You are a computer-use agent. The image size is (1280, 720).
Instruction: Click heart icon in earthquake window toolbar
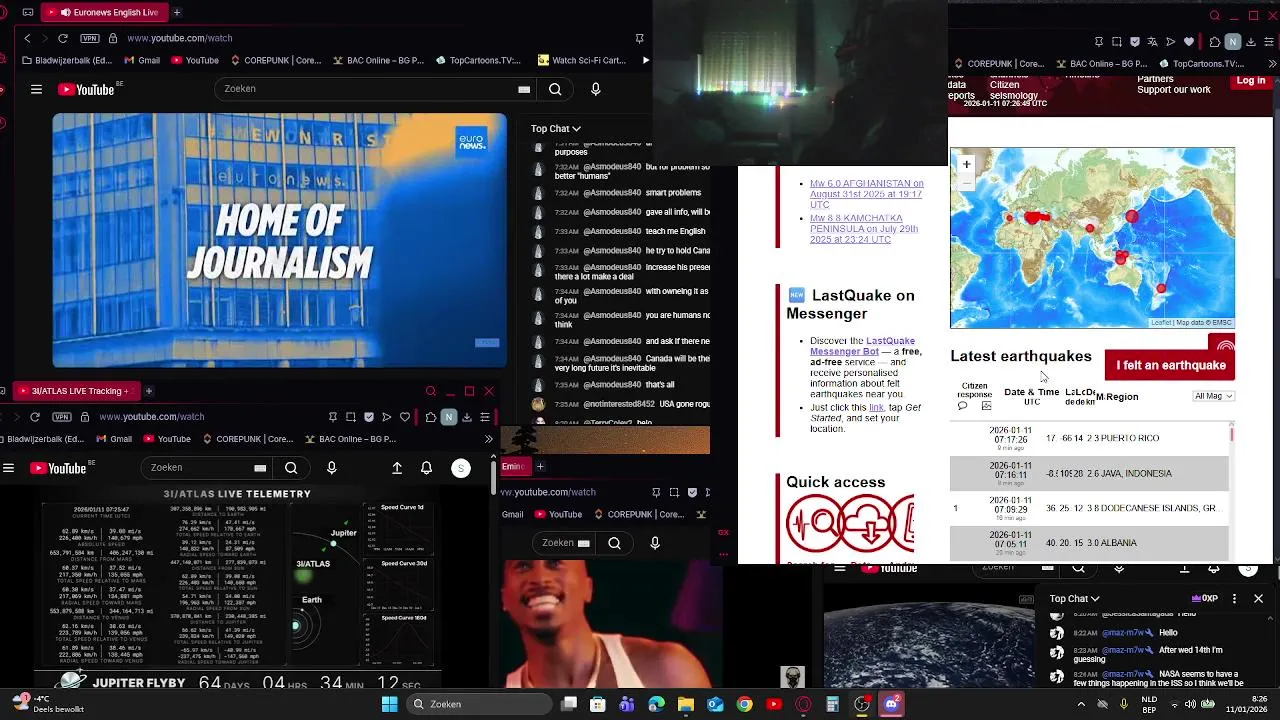(x=1189, y=42)
